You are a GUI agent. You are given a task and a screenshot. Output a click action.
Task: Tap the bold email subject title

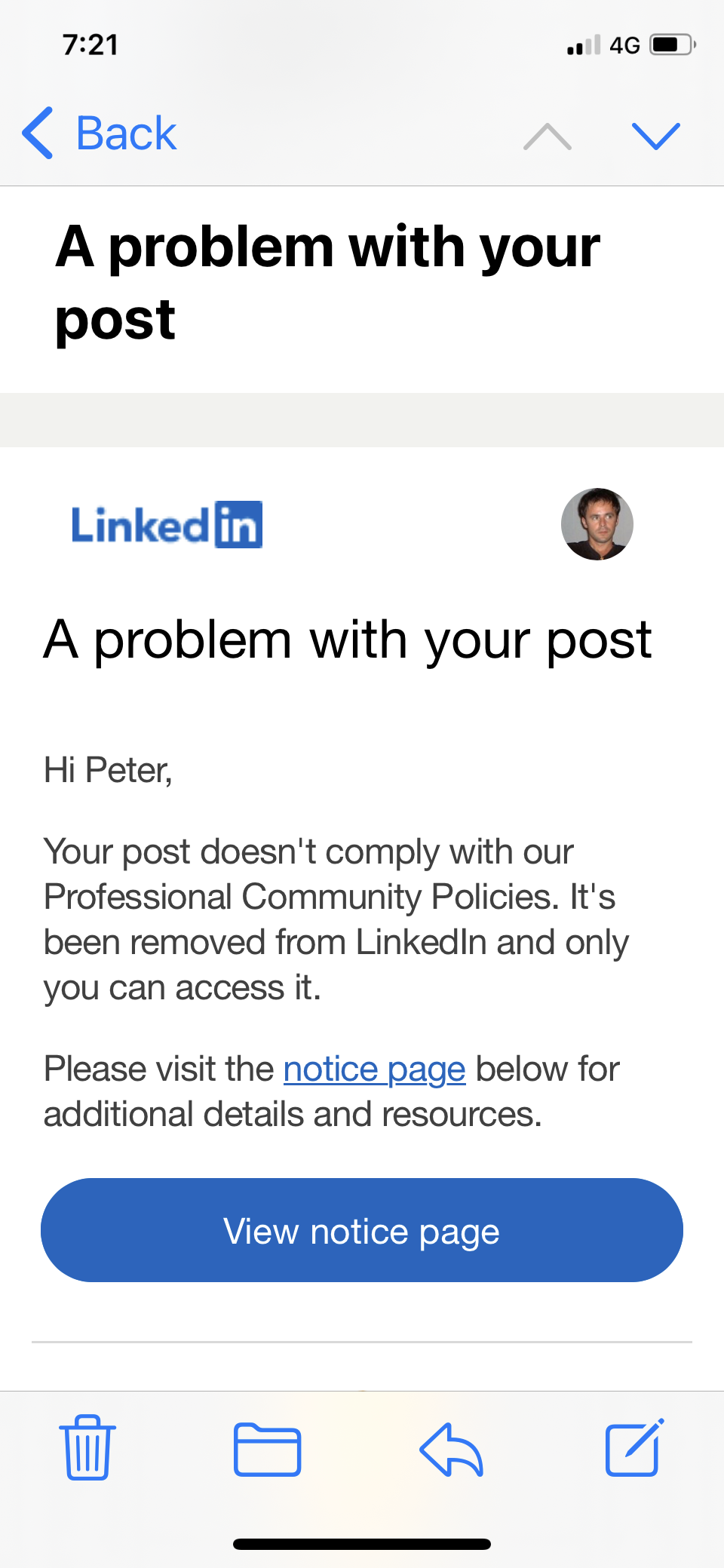327,283
